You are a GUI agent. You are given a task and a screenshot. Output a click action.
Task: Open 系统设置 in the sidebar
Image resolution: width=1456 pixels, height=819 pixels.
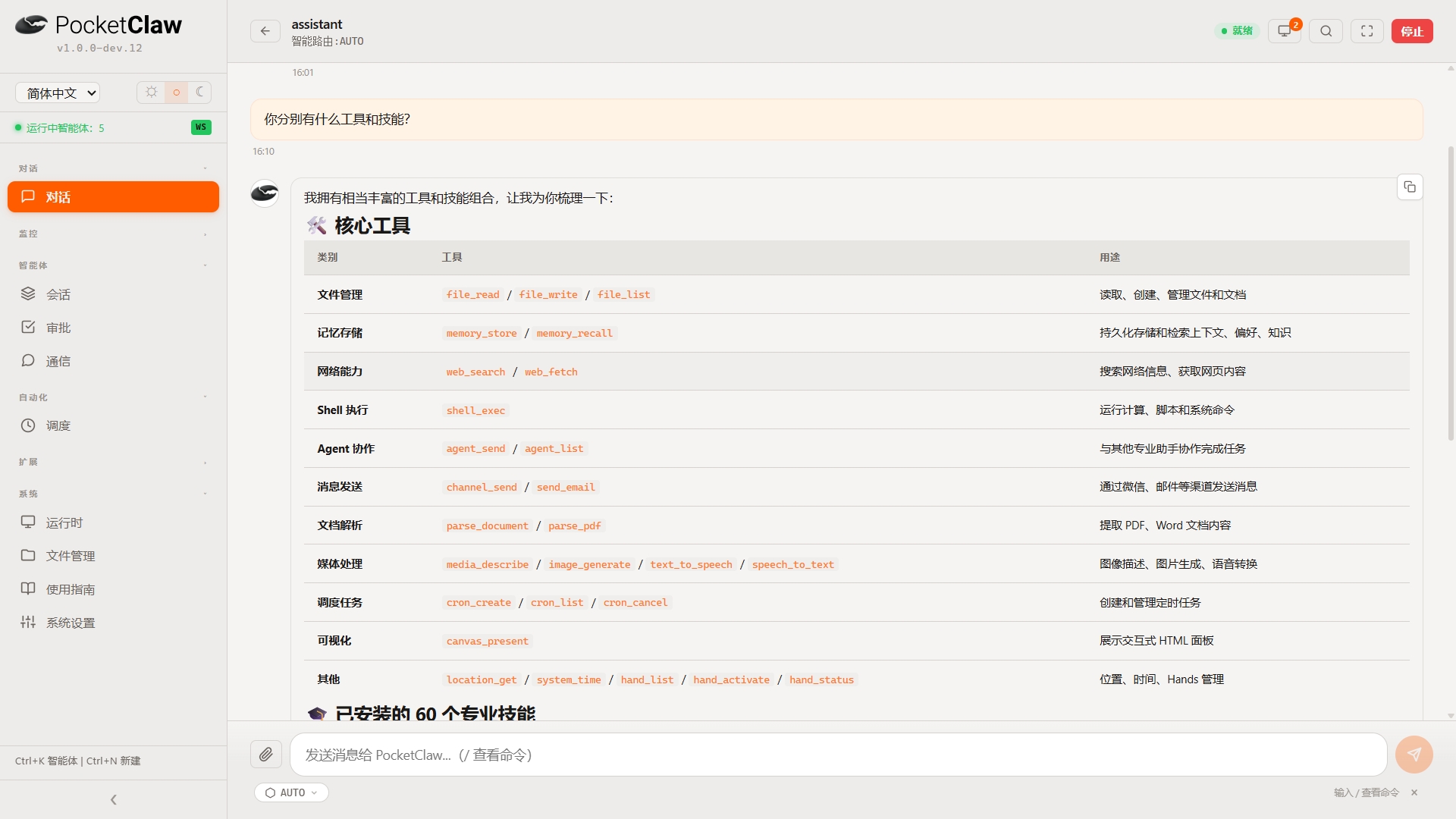[114, 623]
